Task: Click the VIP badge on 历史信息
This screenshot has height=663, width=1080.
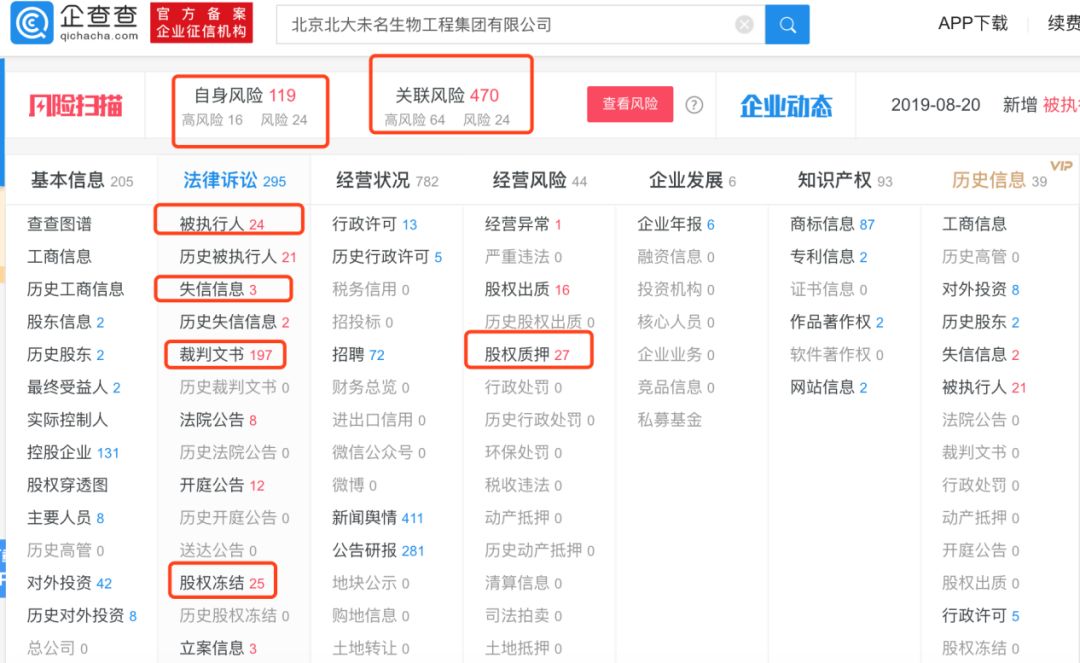Action: point(1061,166)
